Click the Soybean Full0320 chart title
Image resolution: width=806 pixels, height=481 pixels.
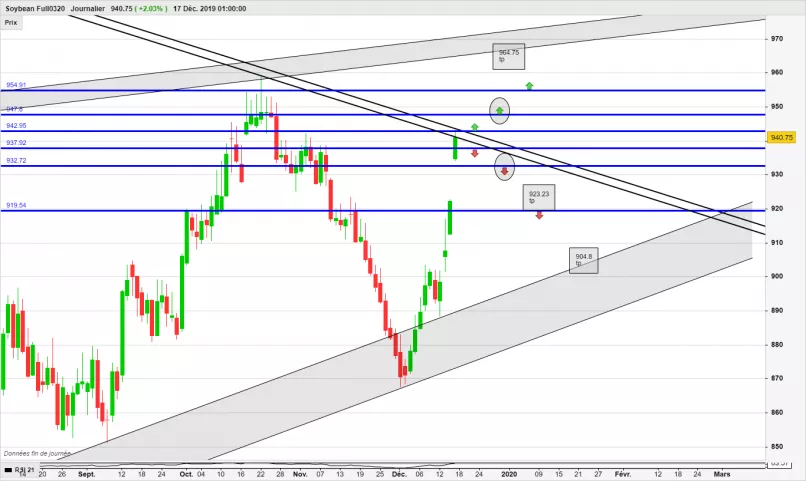click(35, 9)
